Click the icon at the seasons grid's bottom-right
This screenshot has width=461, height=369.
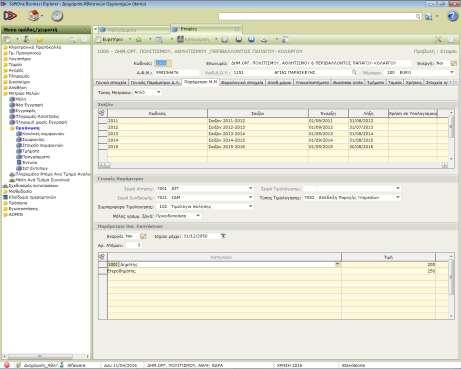[444, 165]
